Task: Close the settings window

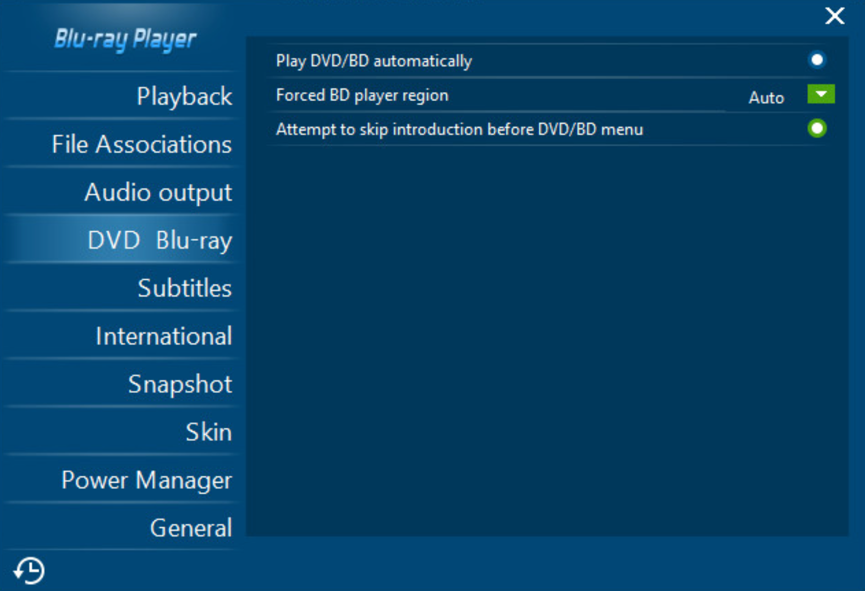Action: pyautogui.click(x=835, y=16)
